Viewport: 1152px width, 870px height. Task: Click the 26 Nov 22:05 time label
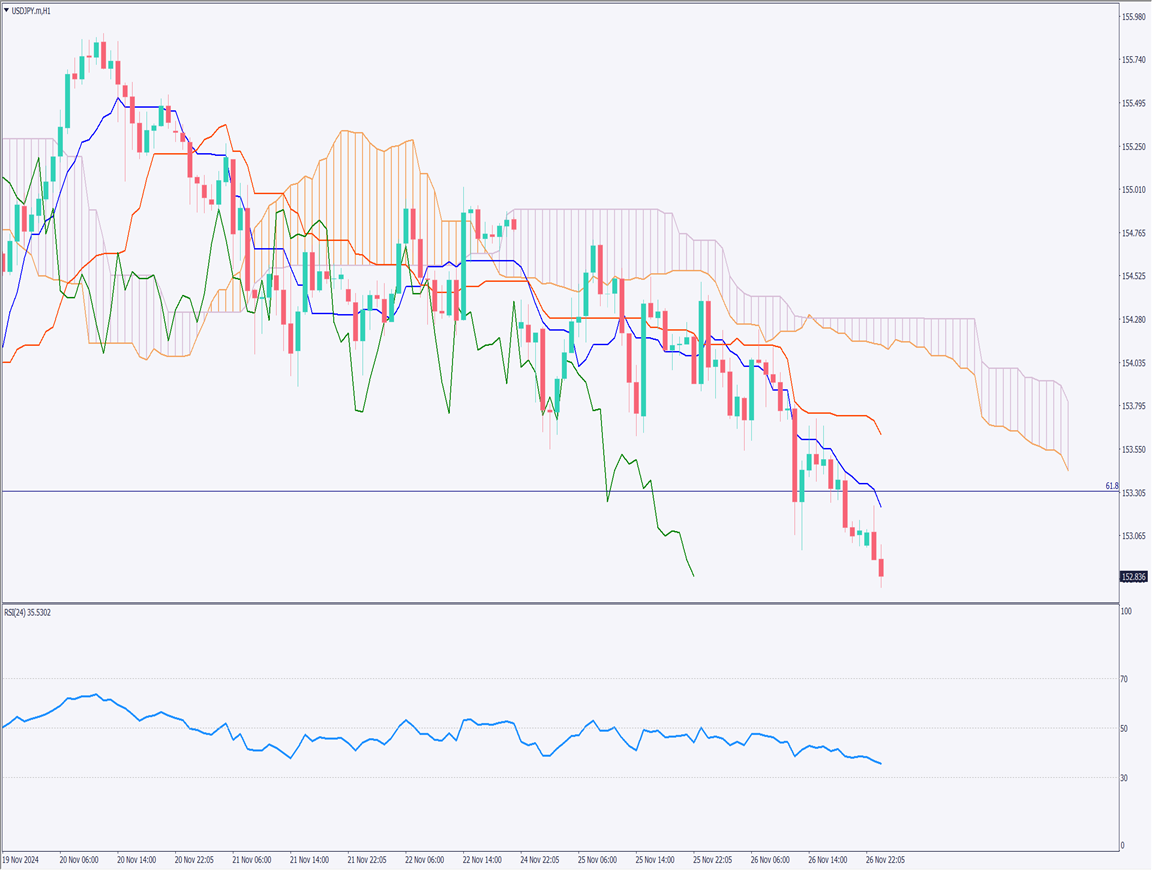(x=886, y=859)
